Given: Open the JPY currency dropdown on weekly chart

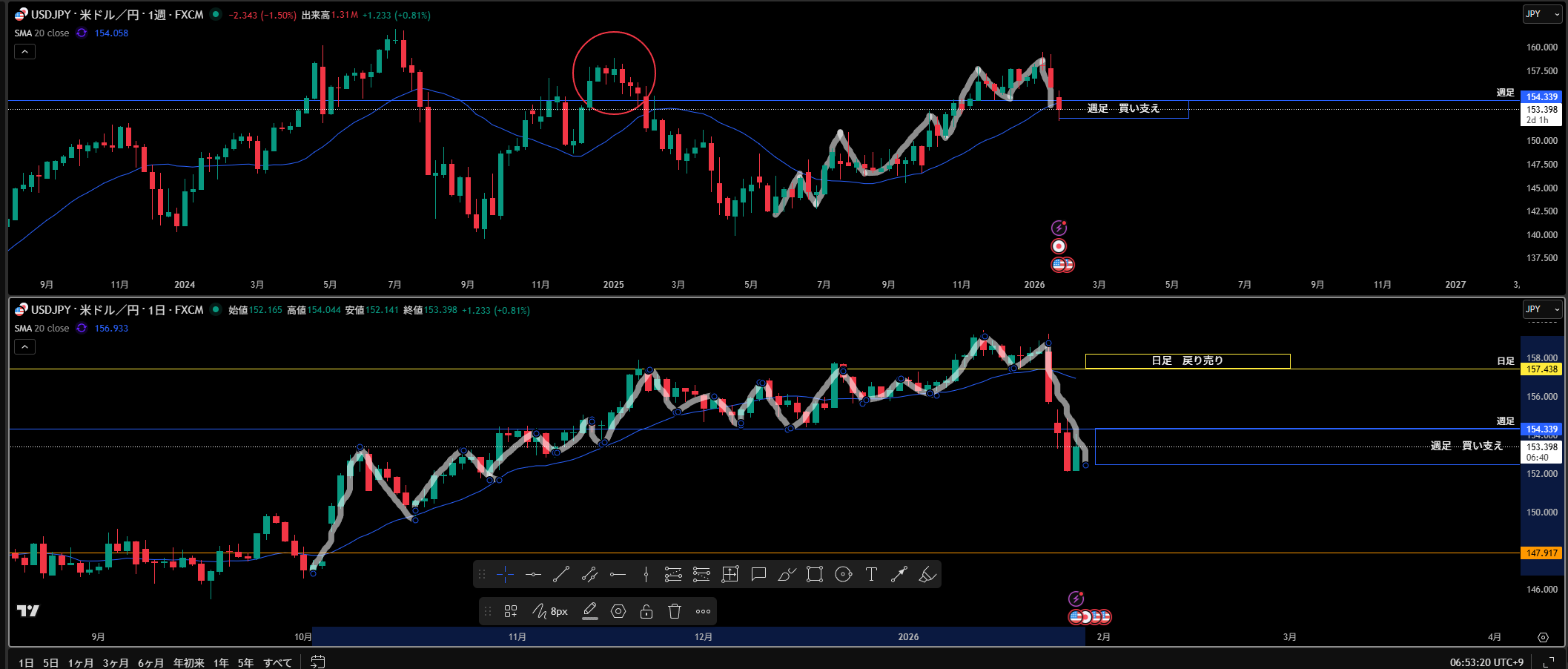Looking at the screenshot, I should click(x=1542, y=14).
